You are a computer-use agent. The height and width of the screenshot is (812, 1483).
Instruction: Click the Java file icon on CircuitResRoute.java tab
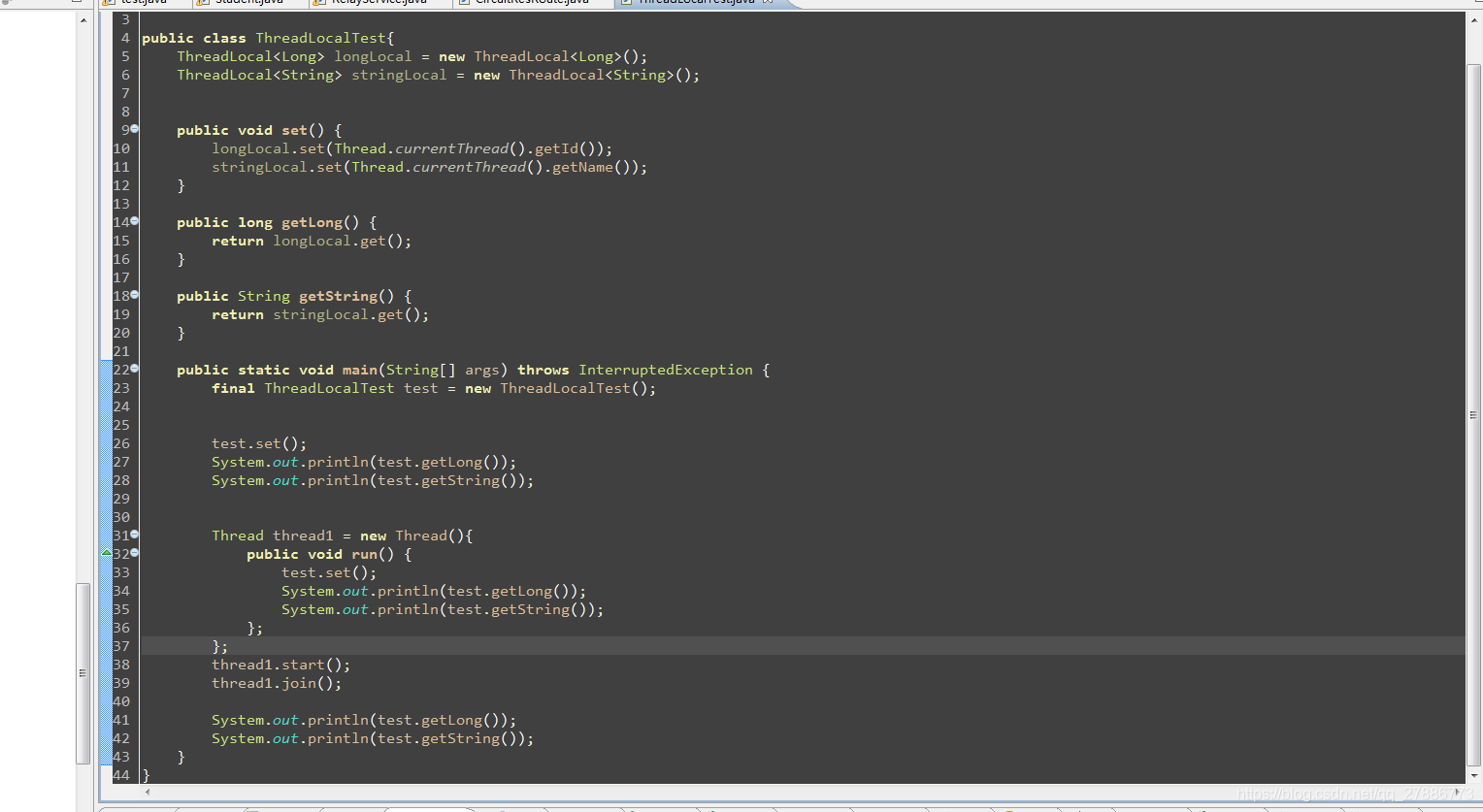pos(462,3)
